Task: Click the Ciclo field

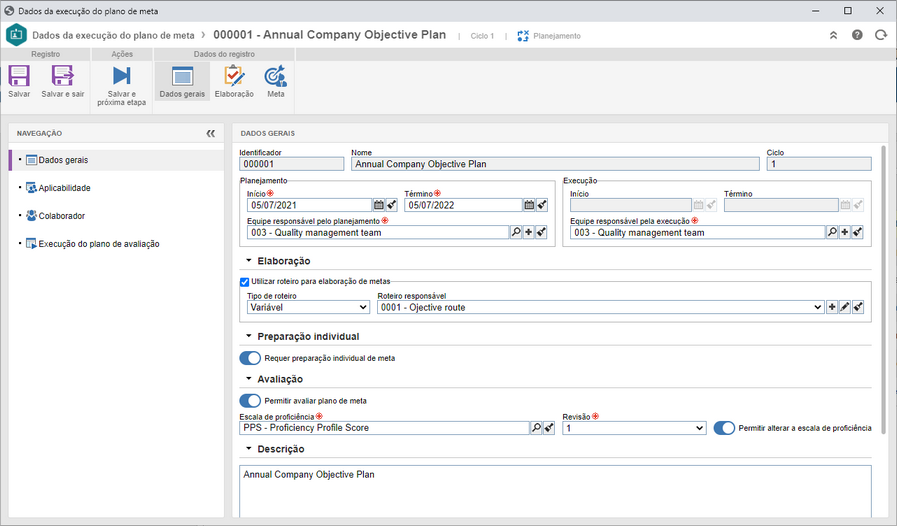Action: 819,164
